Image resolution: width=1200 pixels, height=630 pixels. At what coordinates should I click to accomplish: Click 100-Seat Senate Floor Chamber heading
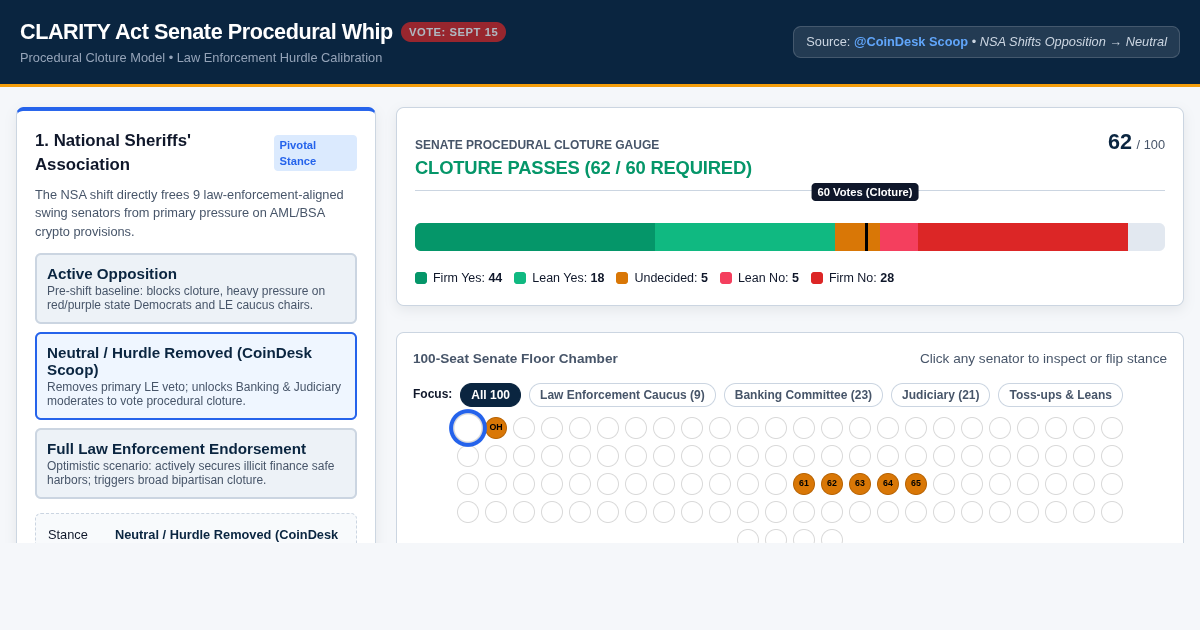tap(515, 359)
